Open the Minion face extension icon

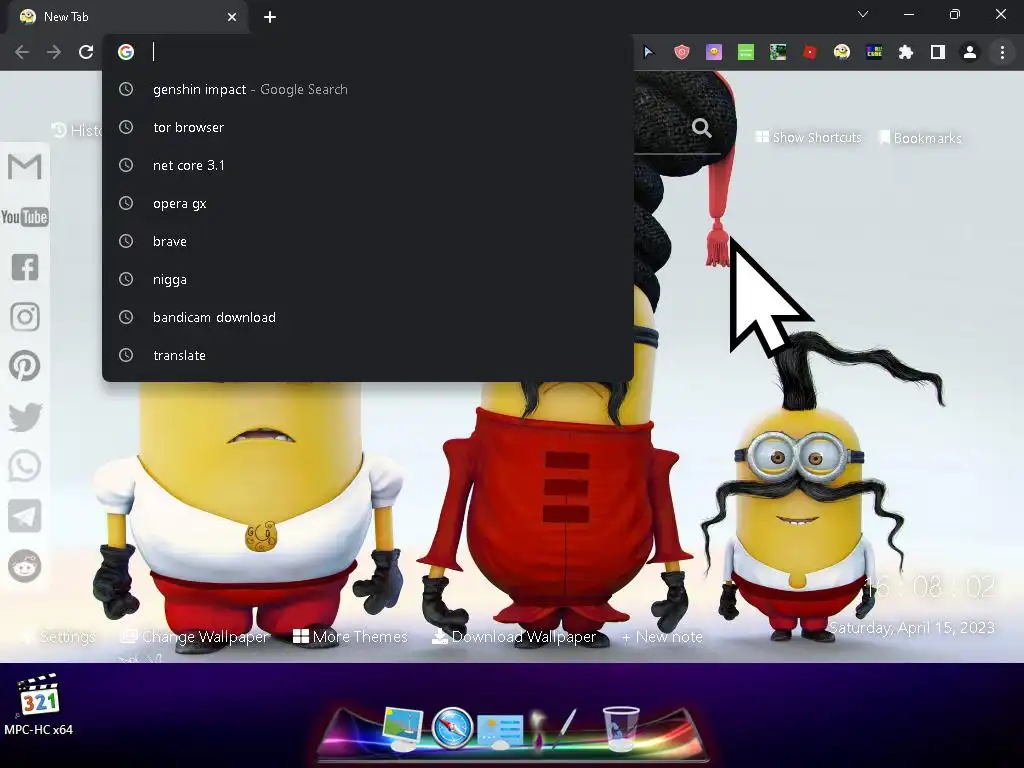[x=842, y=52]
